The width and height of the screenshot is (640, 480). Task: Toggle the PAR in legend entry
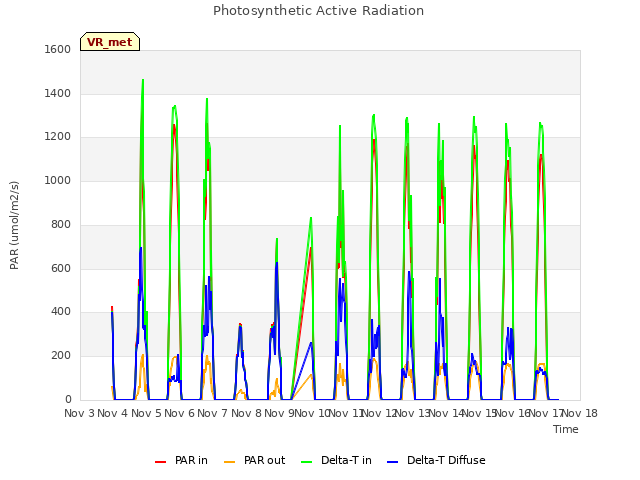pyautogui.click(x=181, y=460)
